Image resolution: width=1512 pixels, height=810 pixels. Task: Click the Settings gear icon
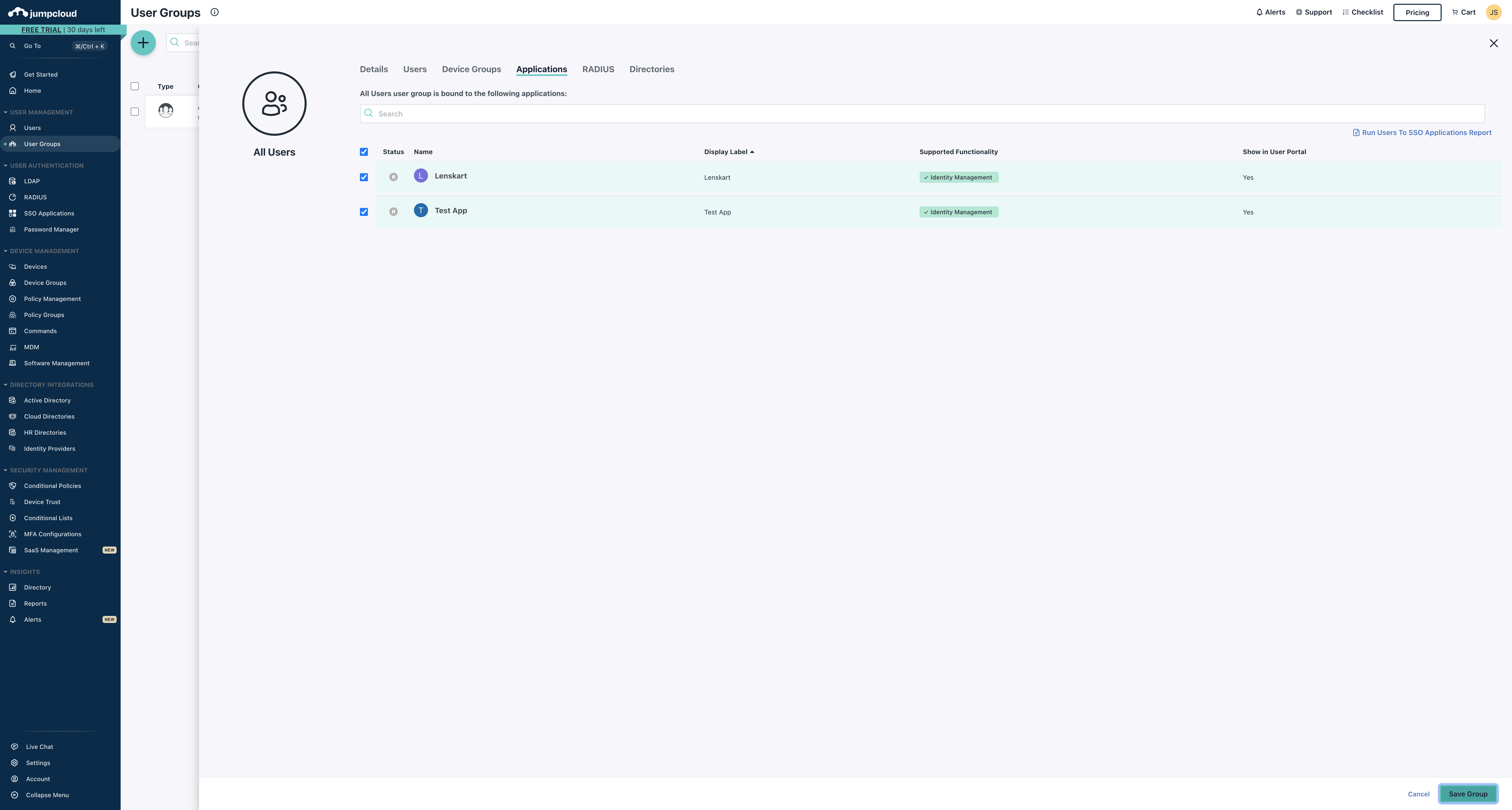(14, 763)
